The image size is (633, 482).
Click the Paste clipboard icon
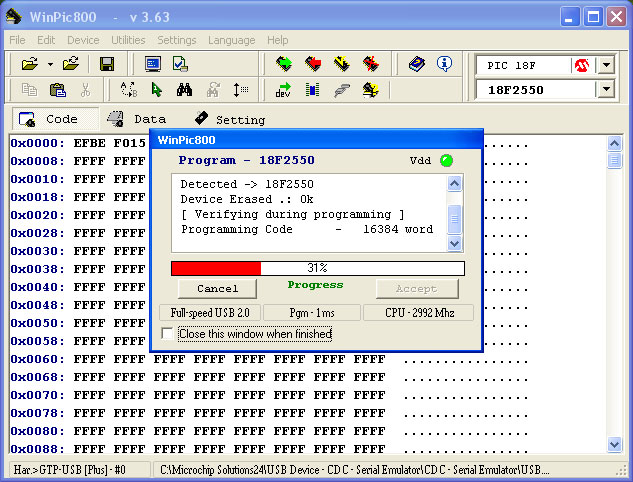(x=57, y=90)
